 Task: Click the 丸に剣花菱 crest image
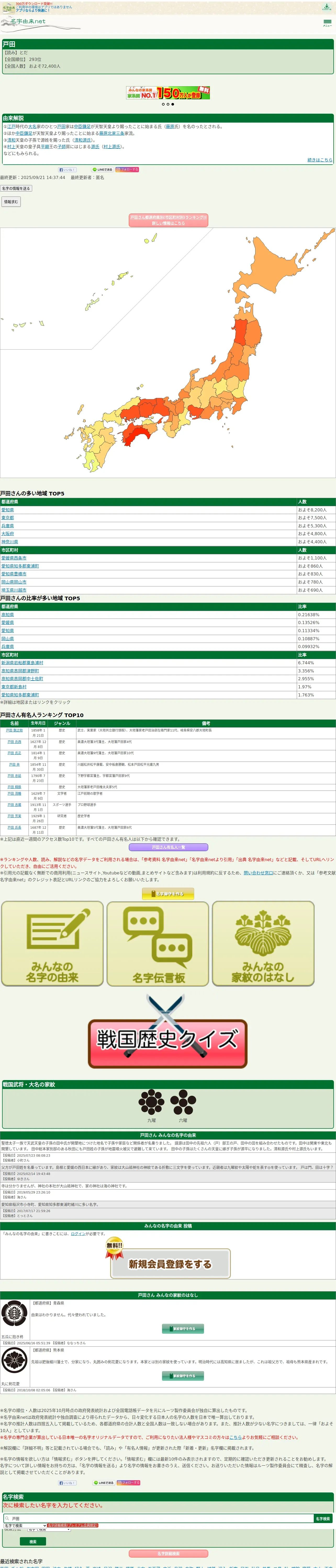[14, 1361]
